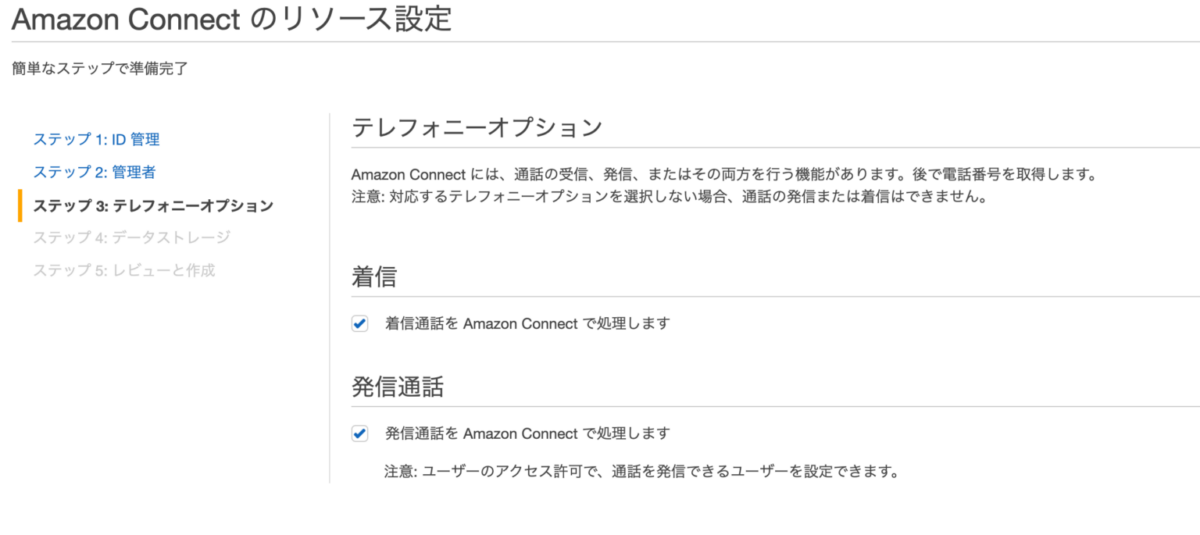
Task: Click the vertical divider beside the step list
Action: point(330,300)
